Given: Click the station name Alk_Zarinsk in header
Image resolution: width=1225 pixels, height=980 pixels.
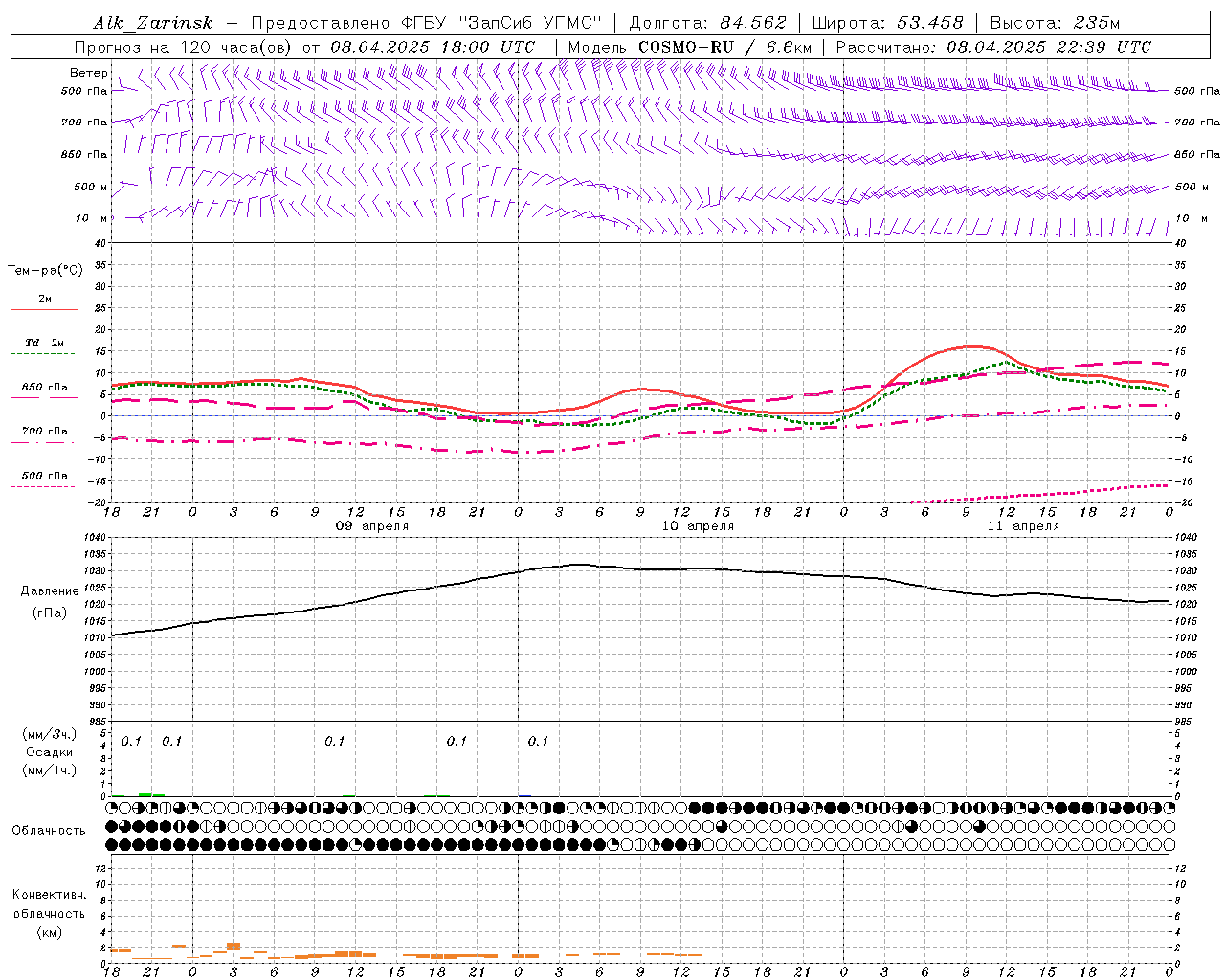Looking at the screenshot, I should point(153,23).
